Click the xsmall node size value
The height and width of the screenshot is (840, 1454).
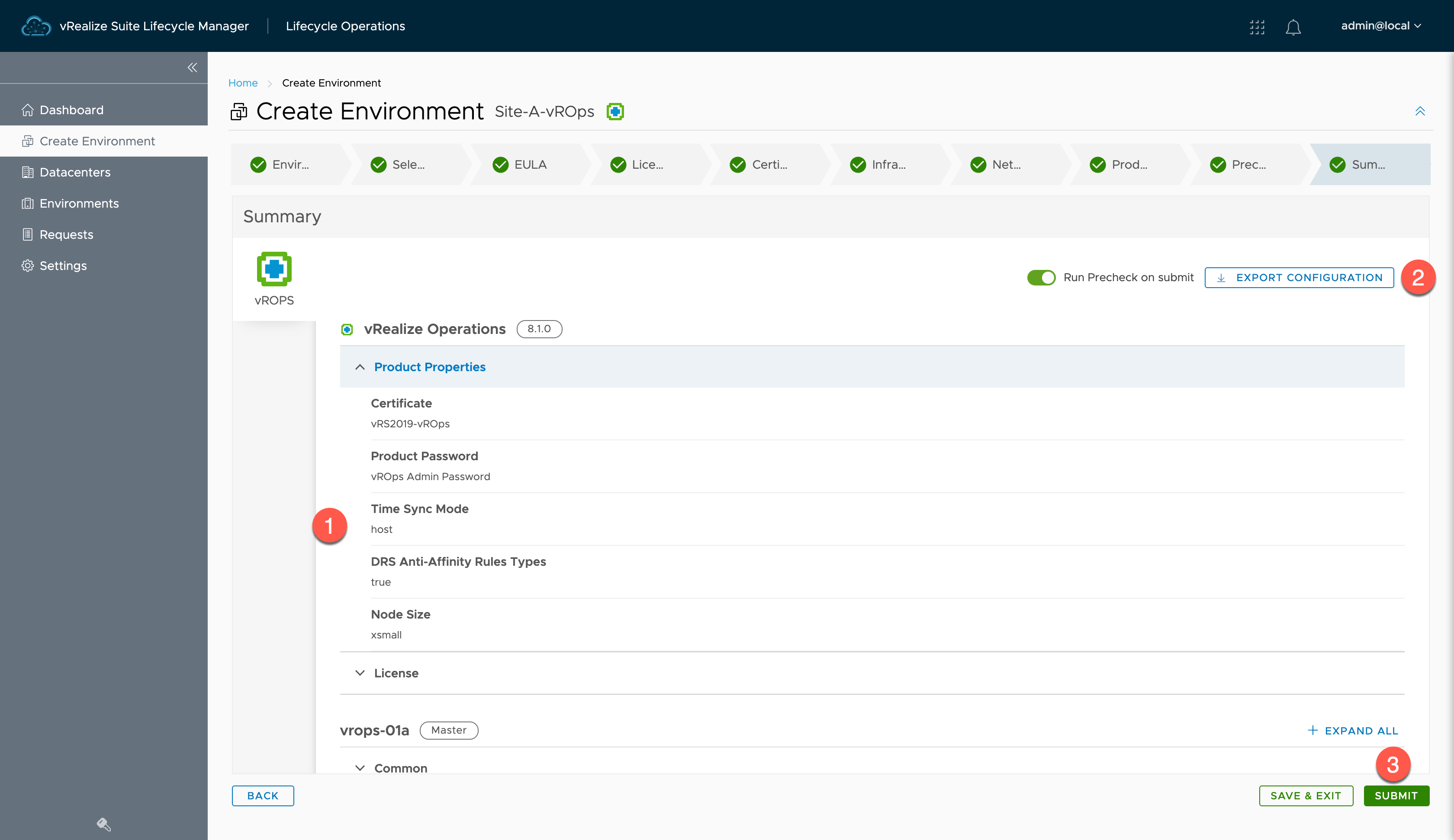point(386,635)
